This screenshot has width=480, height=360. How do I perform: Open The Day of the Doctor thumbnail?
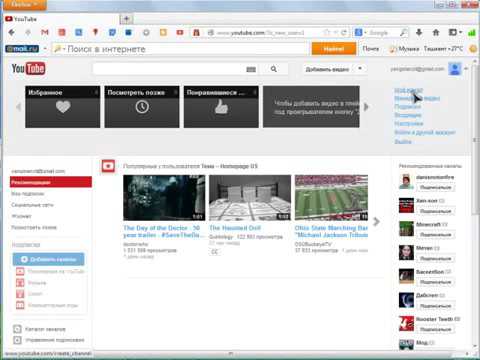(x=164, y=198)
